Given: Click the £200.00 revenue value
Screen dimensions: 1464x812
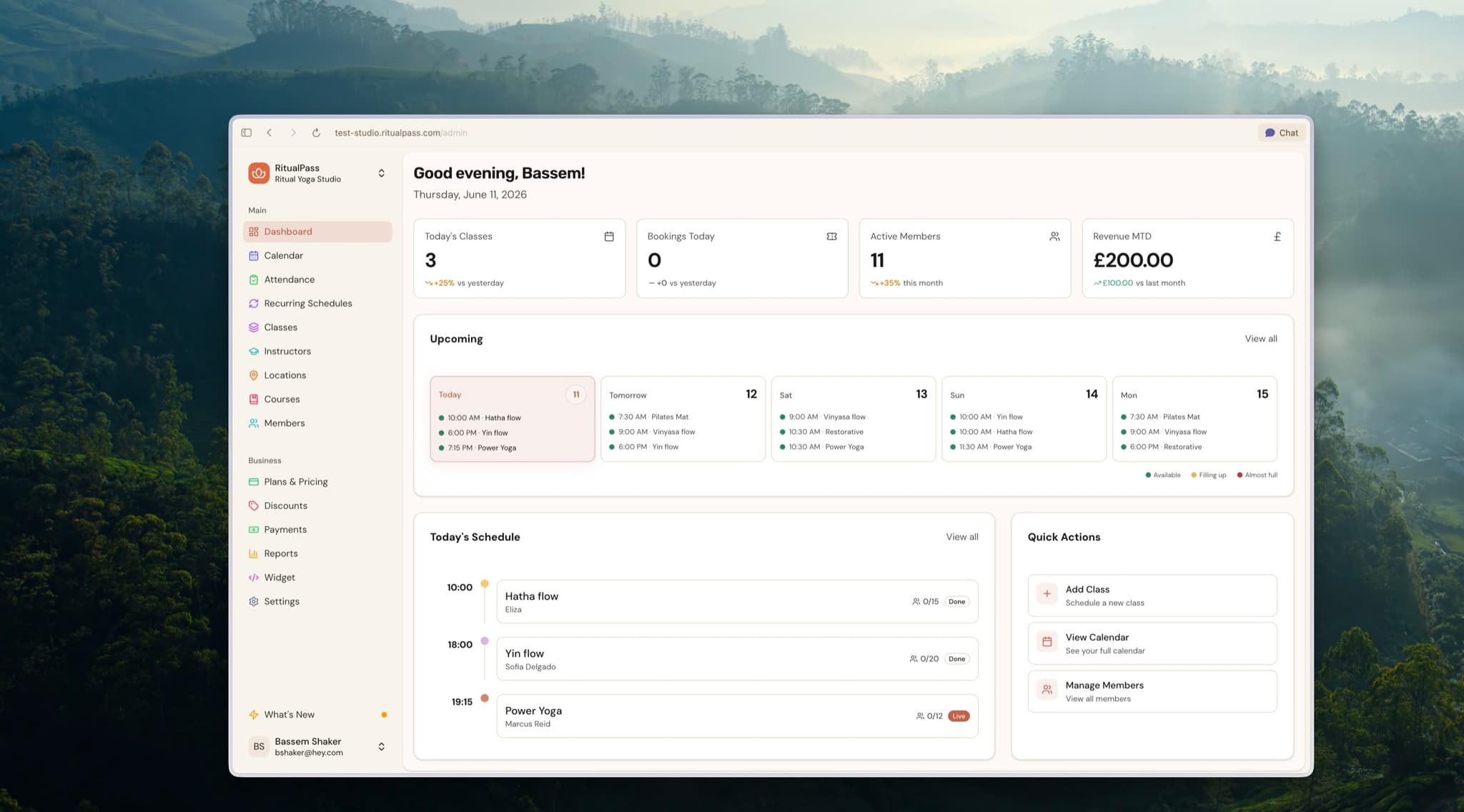Looking at the screenshot, I should [x=1133, y=260].
